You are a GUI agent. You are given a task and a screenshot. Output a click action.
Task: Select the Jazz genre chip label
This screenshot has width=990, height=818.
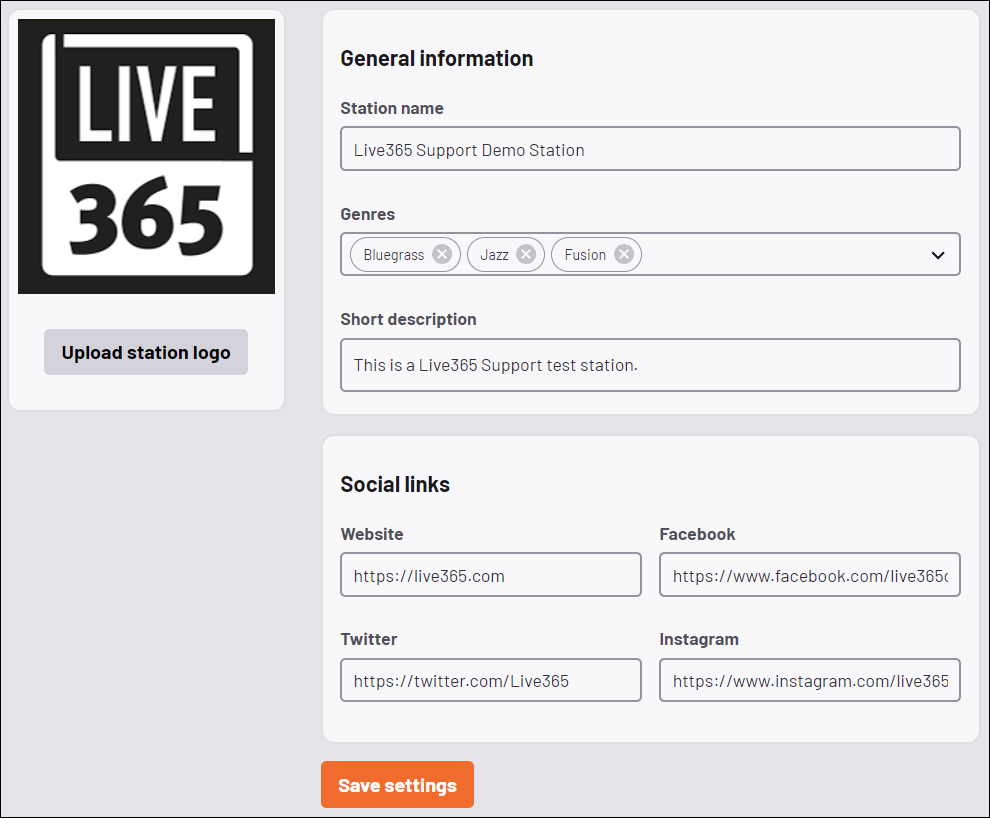494,255
